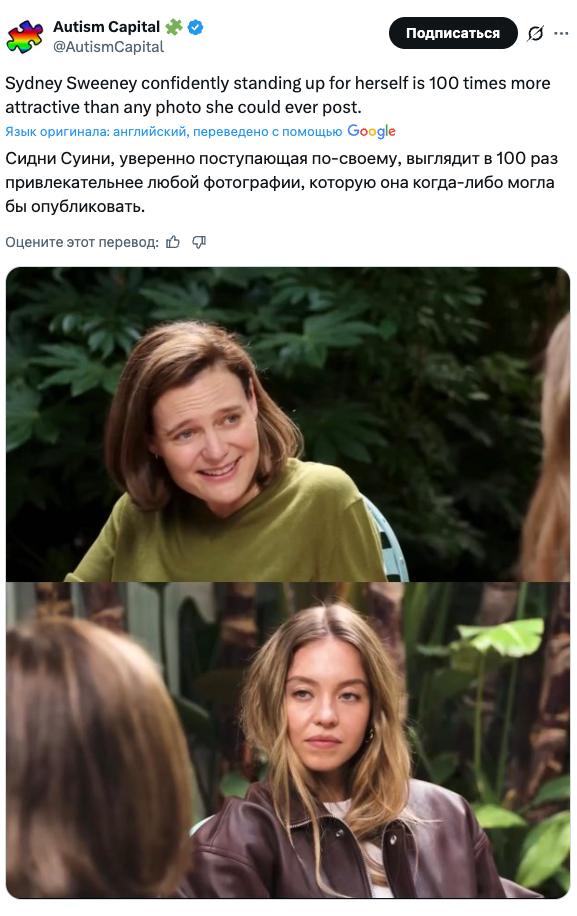The height and width of the screenshot is (916, 577).
Task: Click the Autism Capital display name
Action: tap(106, 27)
